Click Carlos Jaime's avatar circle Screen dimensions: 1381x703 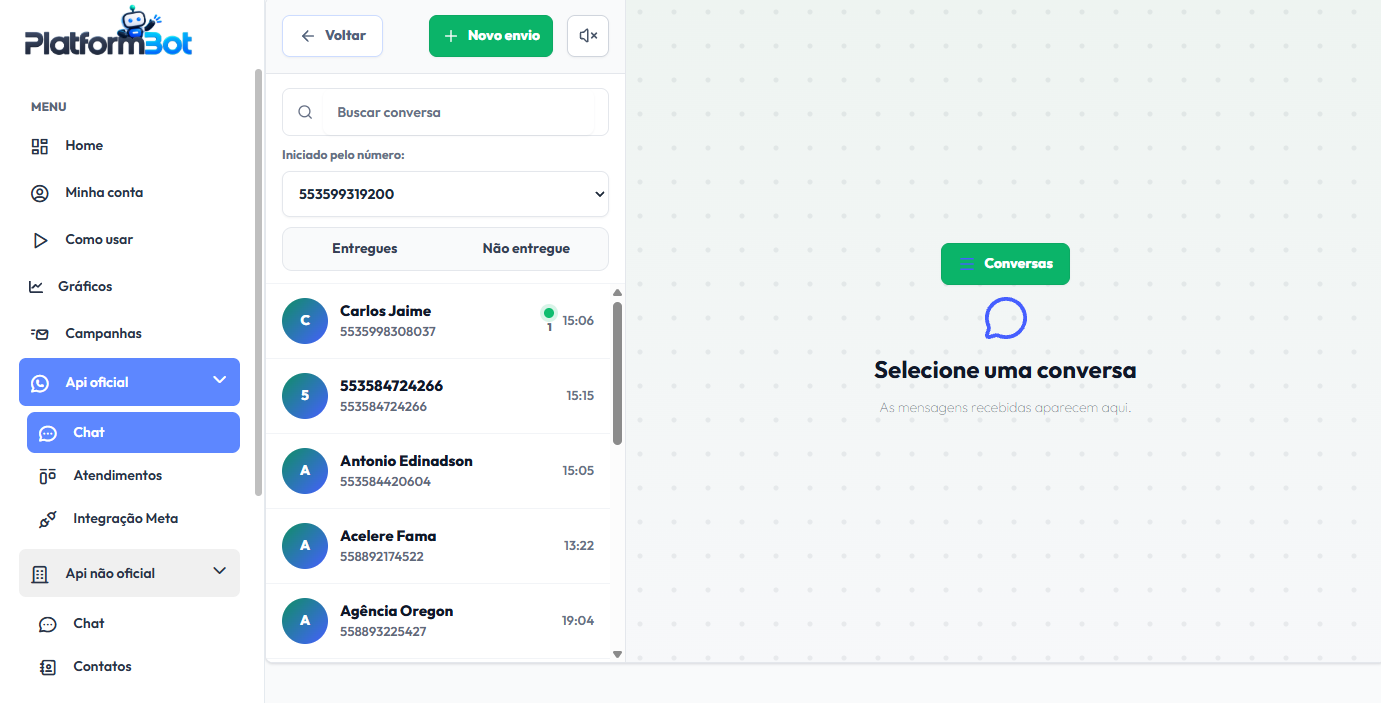(x=305, y=321)
